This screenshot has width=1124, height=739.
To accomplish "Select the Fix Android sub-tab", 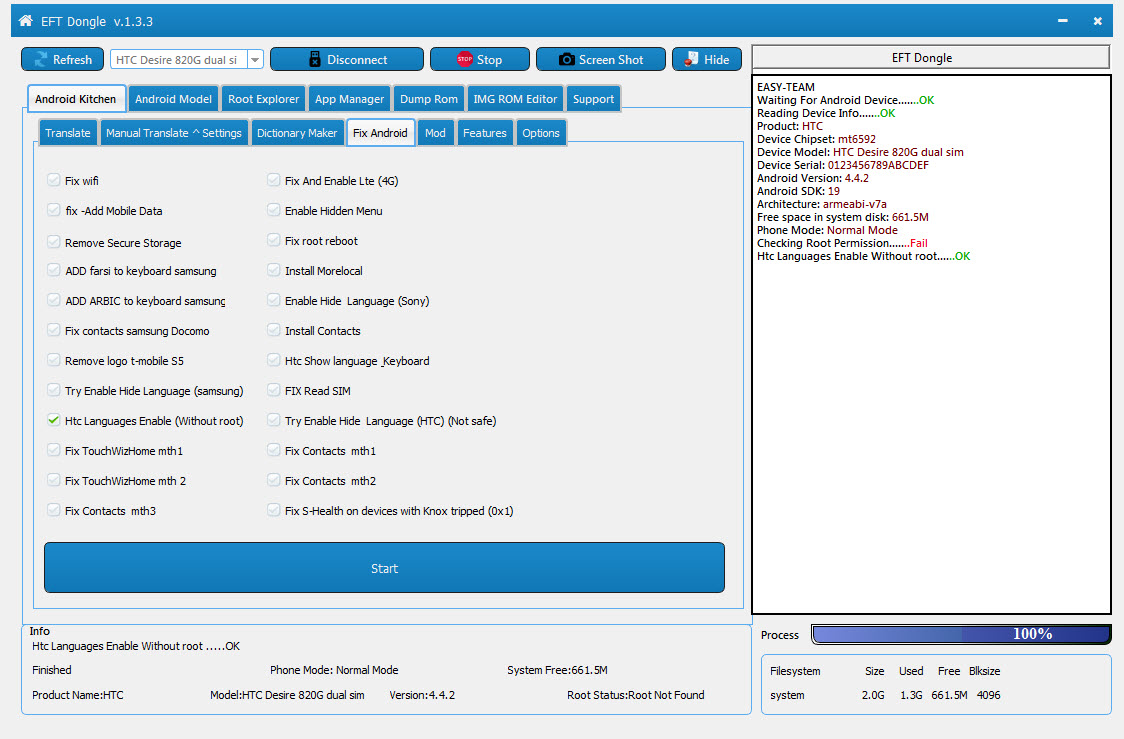I will coord(380,133).
